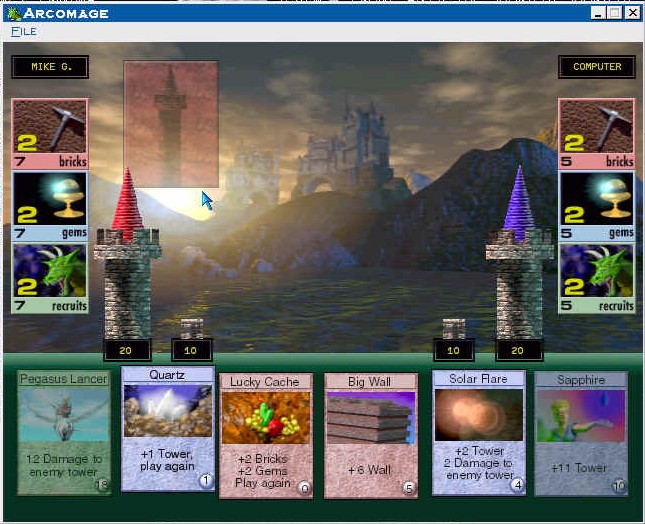Click Computer's recruits dragon icon
This screenshot has height=524, width=645.
click(x=596, y=271)
